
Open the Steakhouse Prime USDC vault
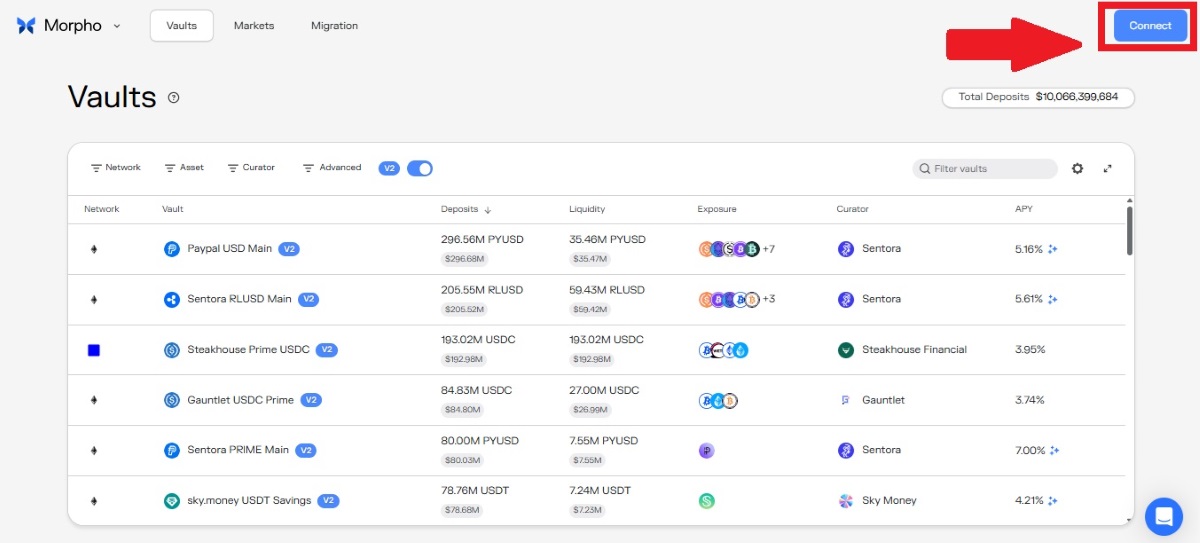click(248, 350)
